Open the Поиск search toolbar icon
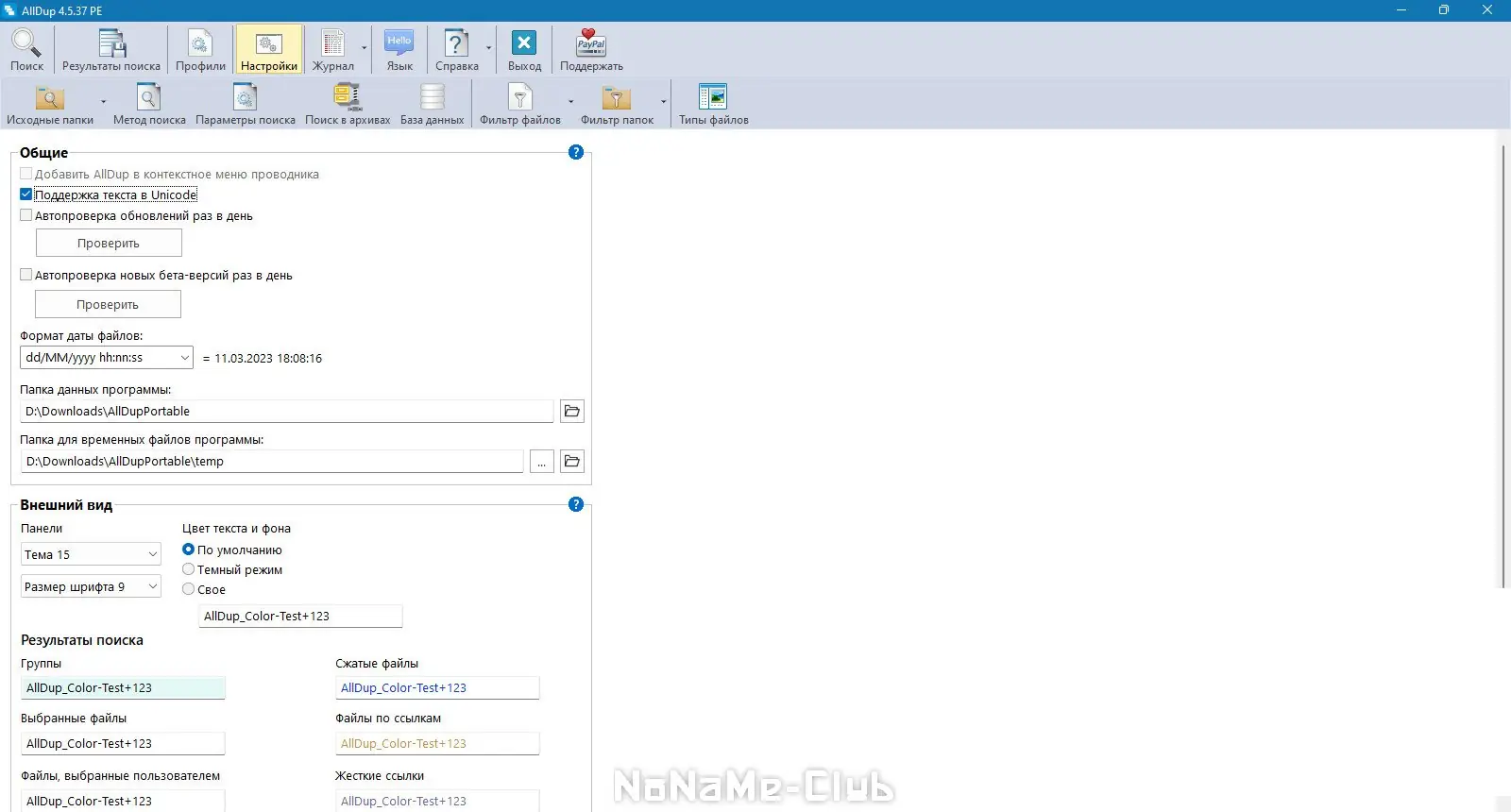This screenshot has width=1511, height=812. tap(26, 49)
